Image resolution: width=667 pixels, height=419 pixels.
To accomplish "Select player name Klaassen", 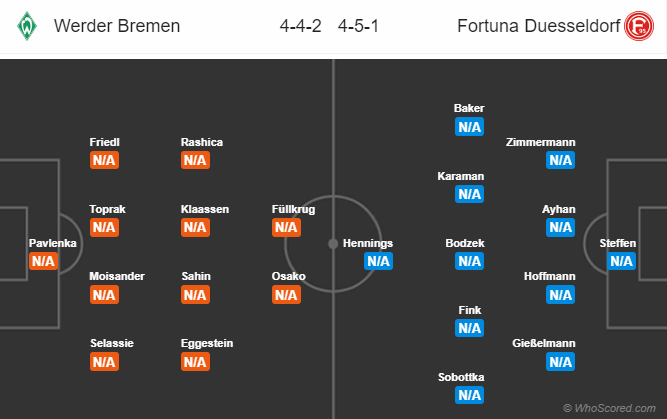I will [x=204, y=209].
